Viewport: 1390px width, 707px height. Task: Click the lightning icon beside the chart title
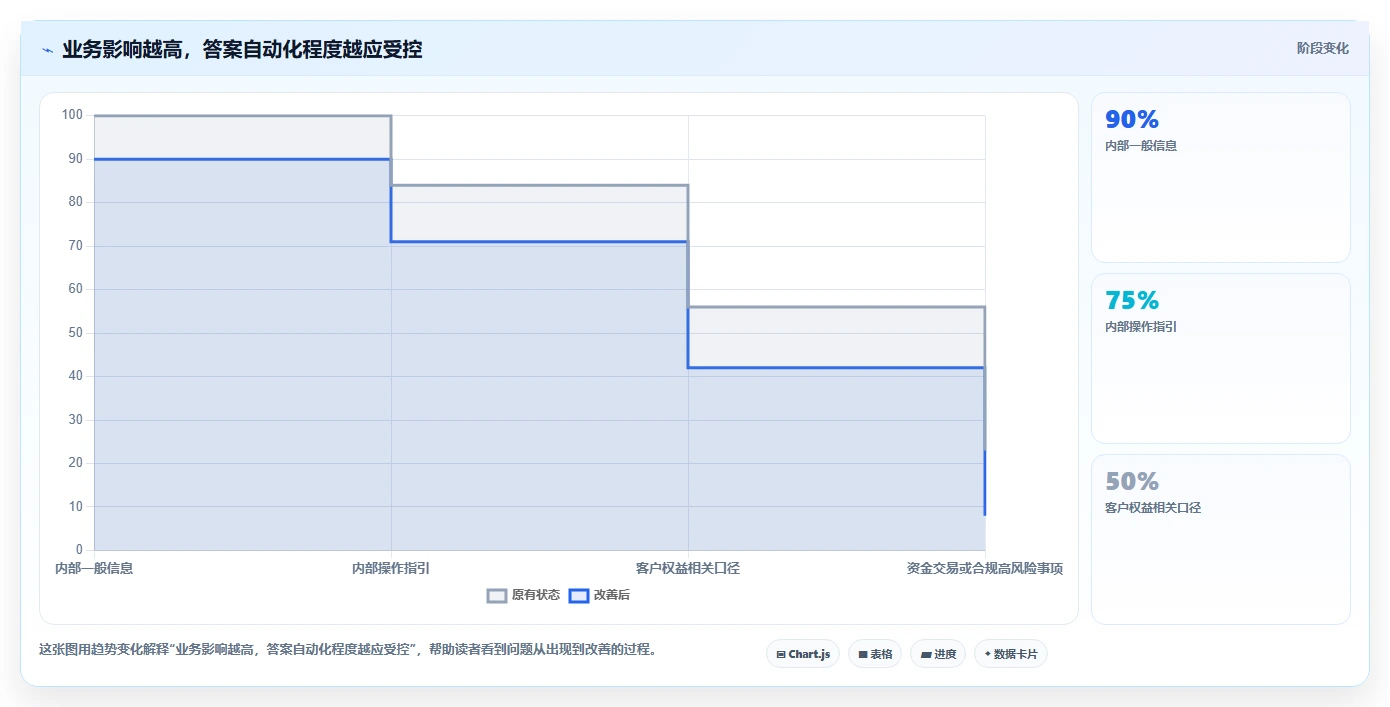47,49
